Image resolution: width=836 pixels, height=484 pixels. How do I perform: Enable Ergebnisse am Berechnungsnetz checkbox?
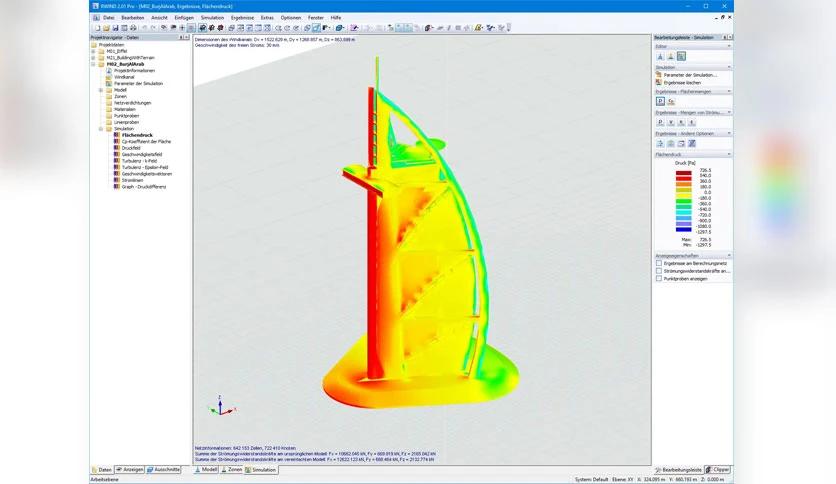tap(659, 263)
